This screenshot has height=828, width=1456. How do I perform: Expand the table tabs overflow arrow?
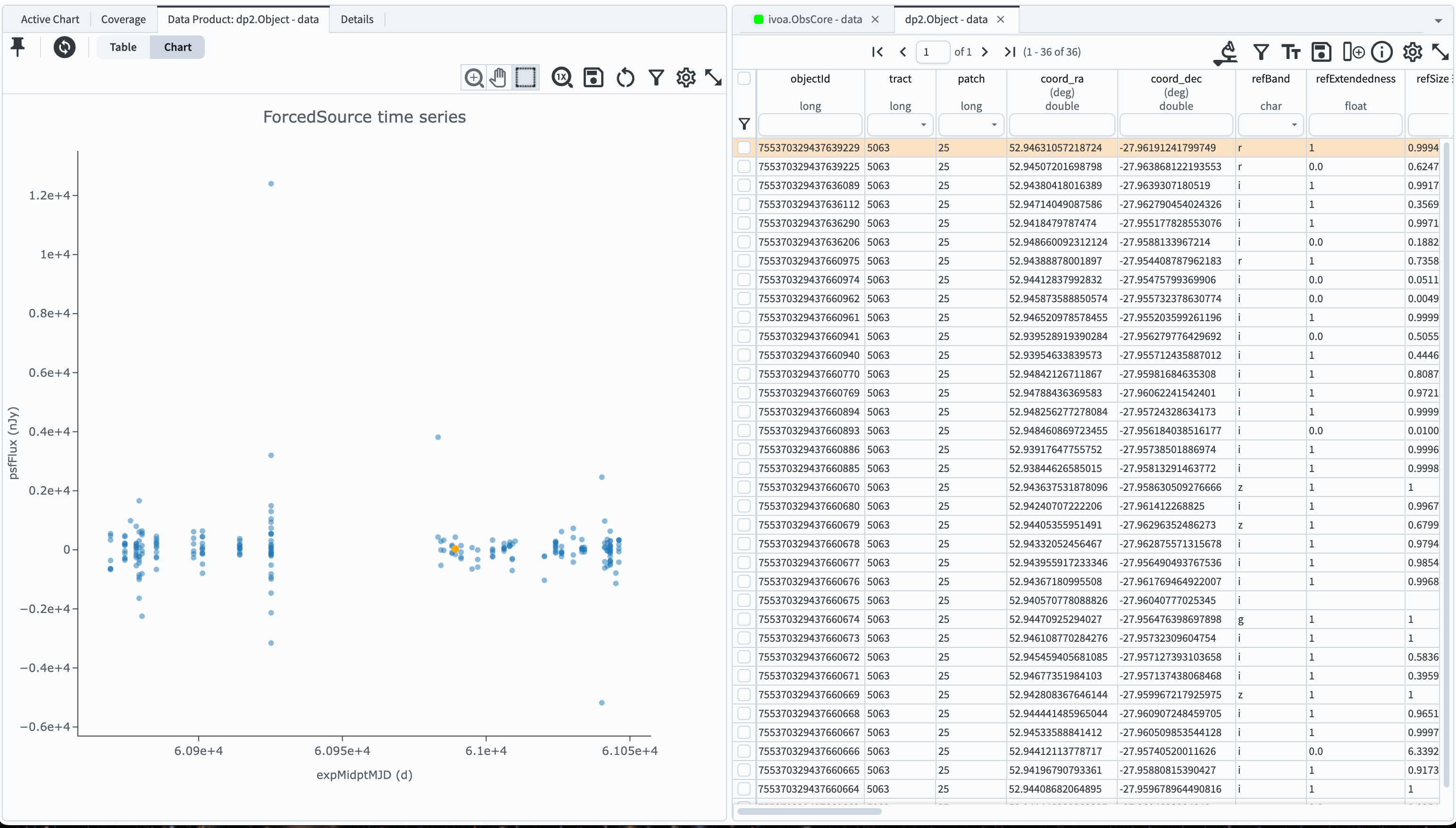coord(1439,20)
